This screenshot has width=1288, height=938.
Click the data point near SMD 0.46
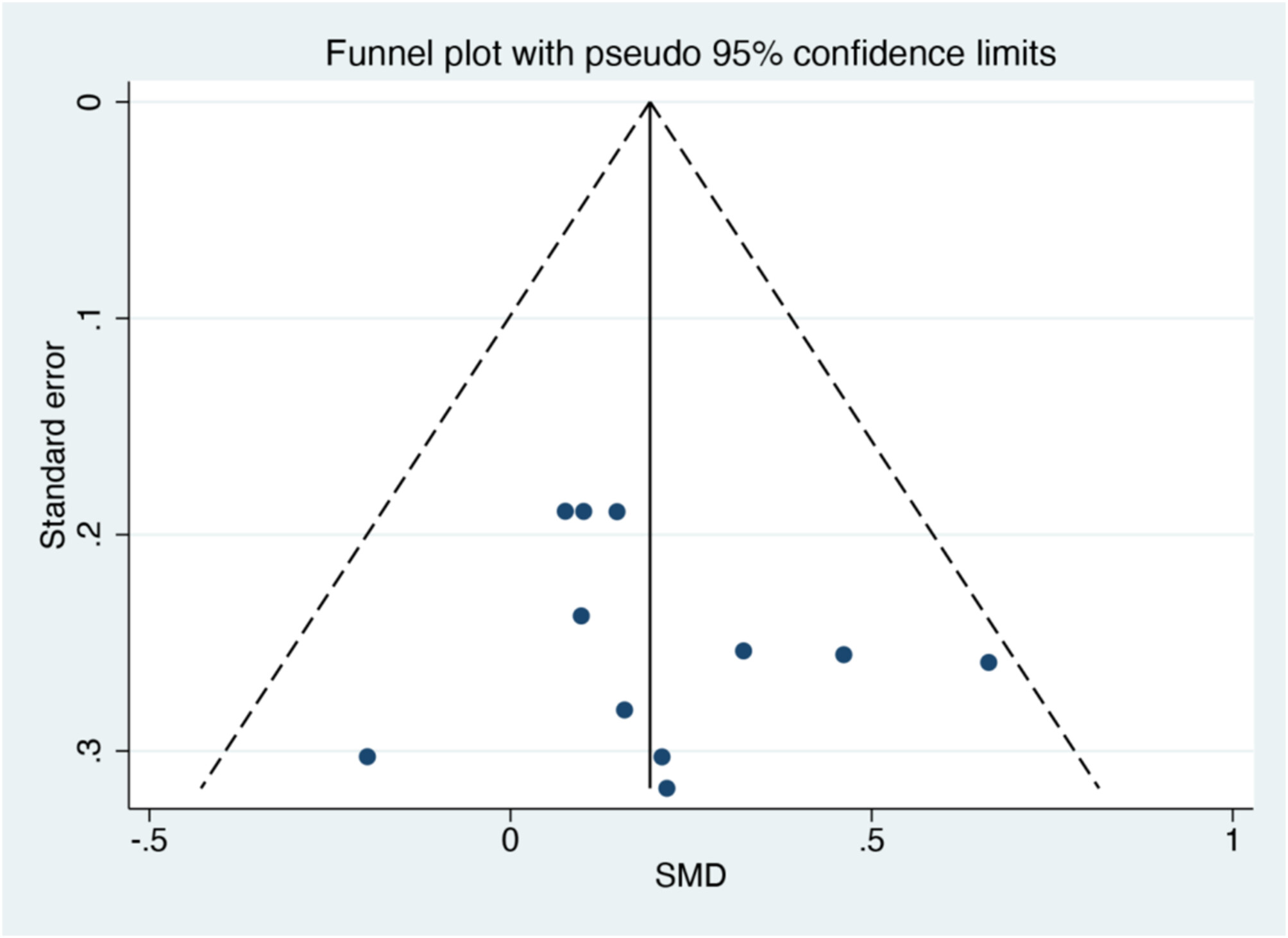click(843, 655)
